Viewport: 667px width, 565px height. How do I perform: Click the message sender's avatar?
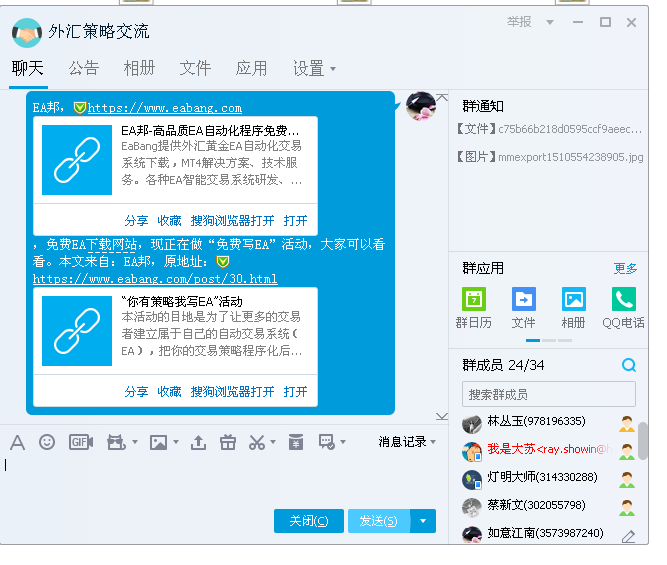421,106
